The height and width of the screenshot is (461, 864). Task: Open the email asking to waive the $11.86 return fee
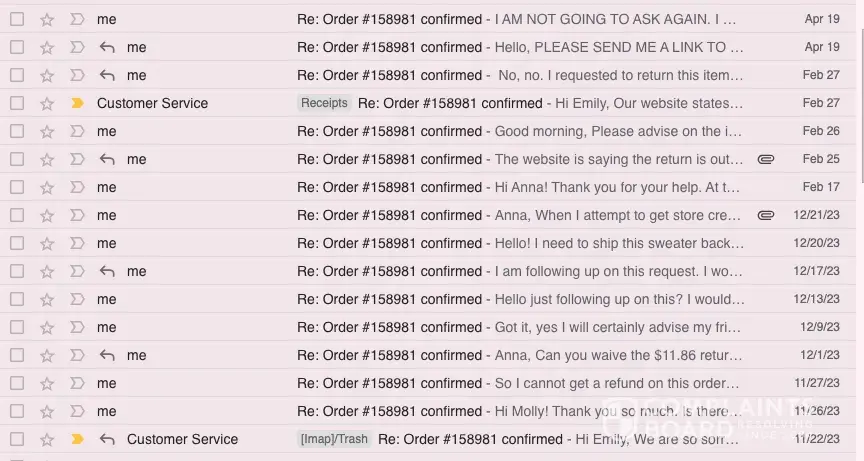pyautogui.click(x=520, y=355)
